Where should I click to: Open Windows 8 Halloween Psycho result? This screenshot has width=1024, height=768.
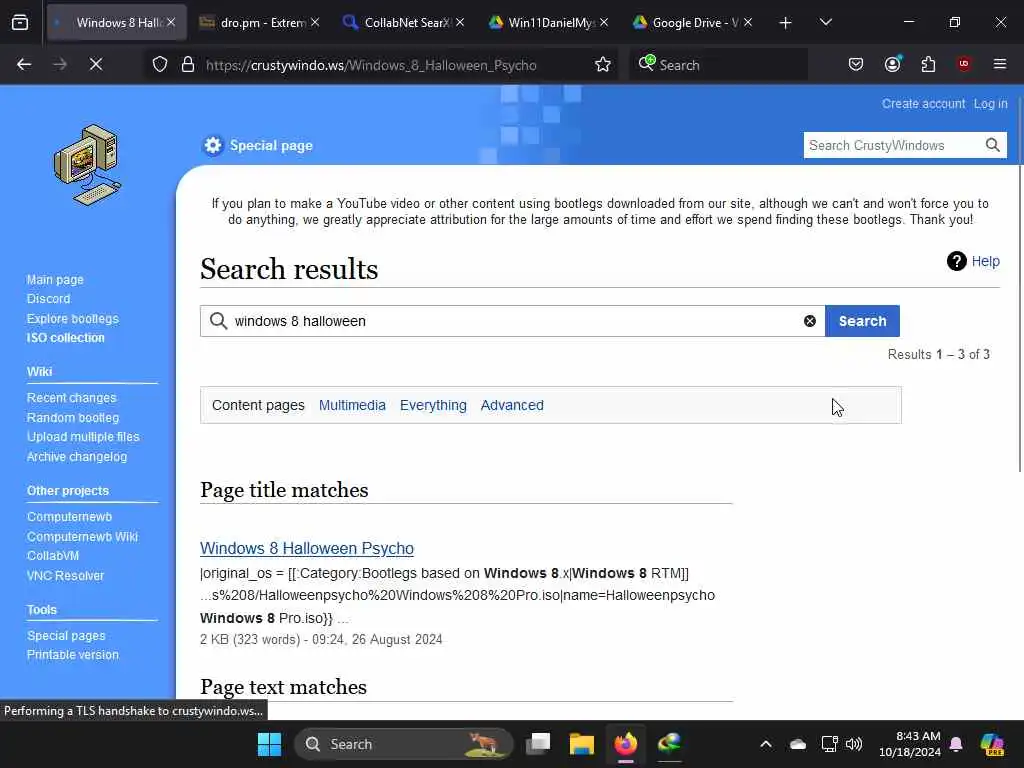click(x=307, y=548)
